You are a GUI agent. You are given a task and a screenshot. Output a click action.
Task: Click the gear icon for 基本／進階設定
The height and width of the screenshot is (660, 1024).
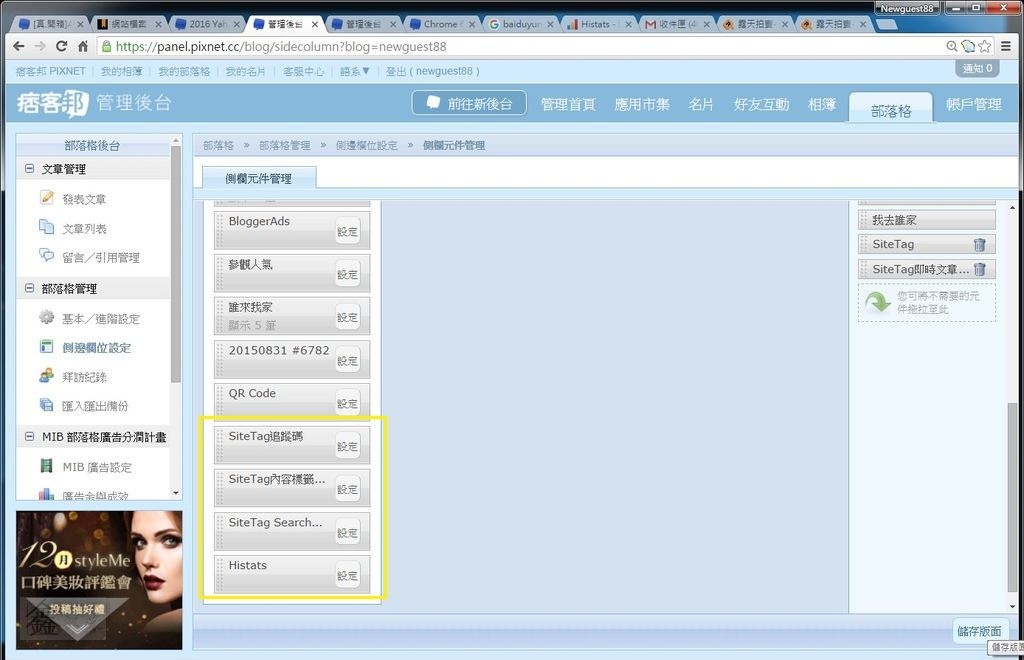[x=46, y=317]
